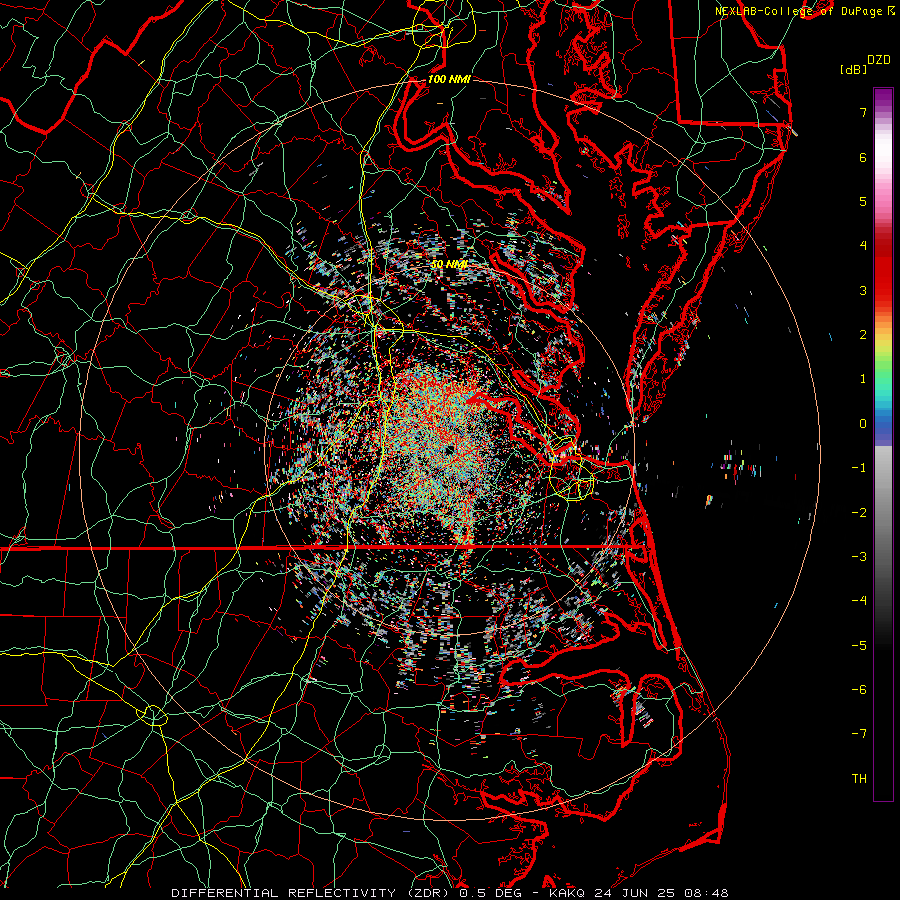
Task: Click the 2 value on the scale
Action: click(863, 335)
